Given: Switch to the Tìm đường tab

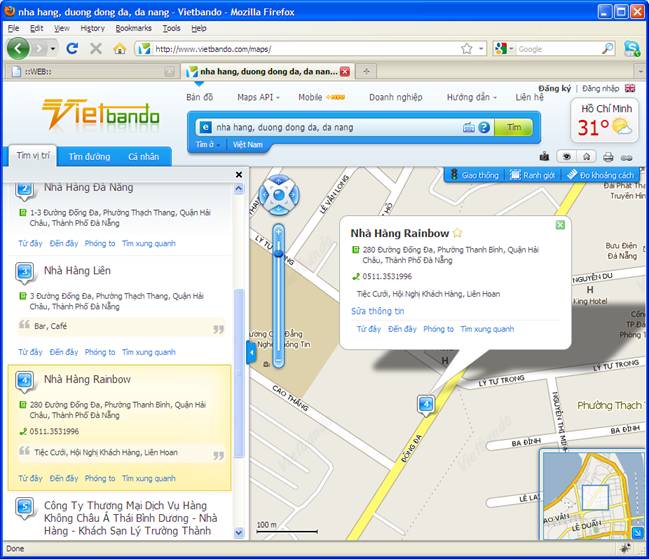Looking at the screenshot, I should 89,157.
